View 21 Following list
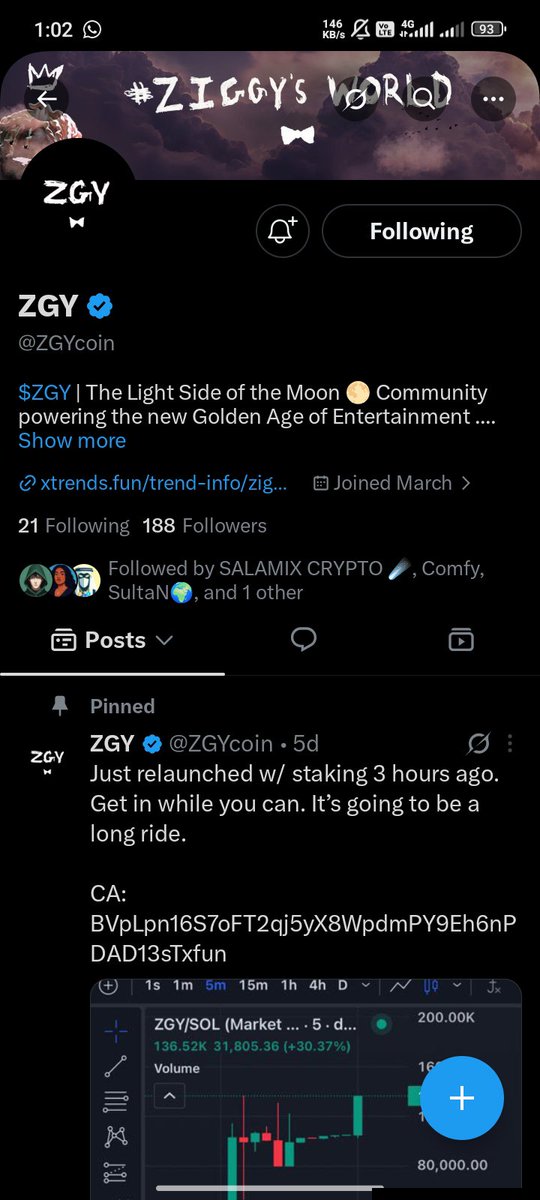 [74, 525]
